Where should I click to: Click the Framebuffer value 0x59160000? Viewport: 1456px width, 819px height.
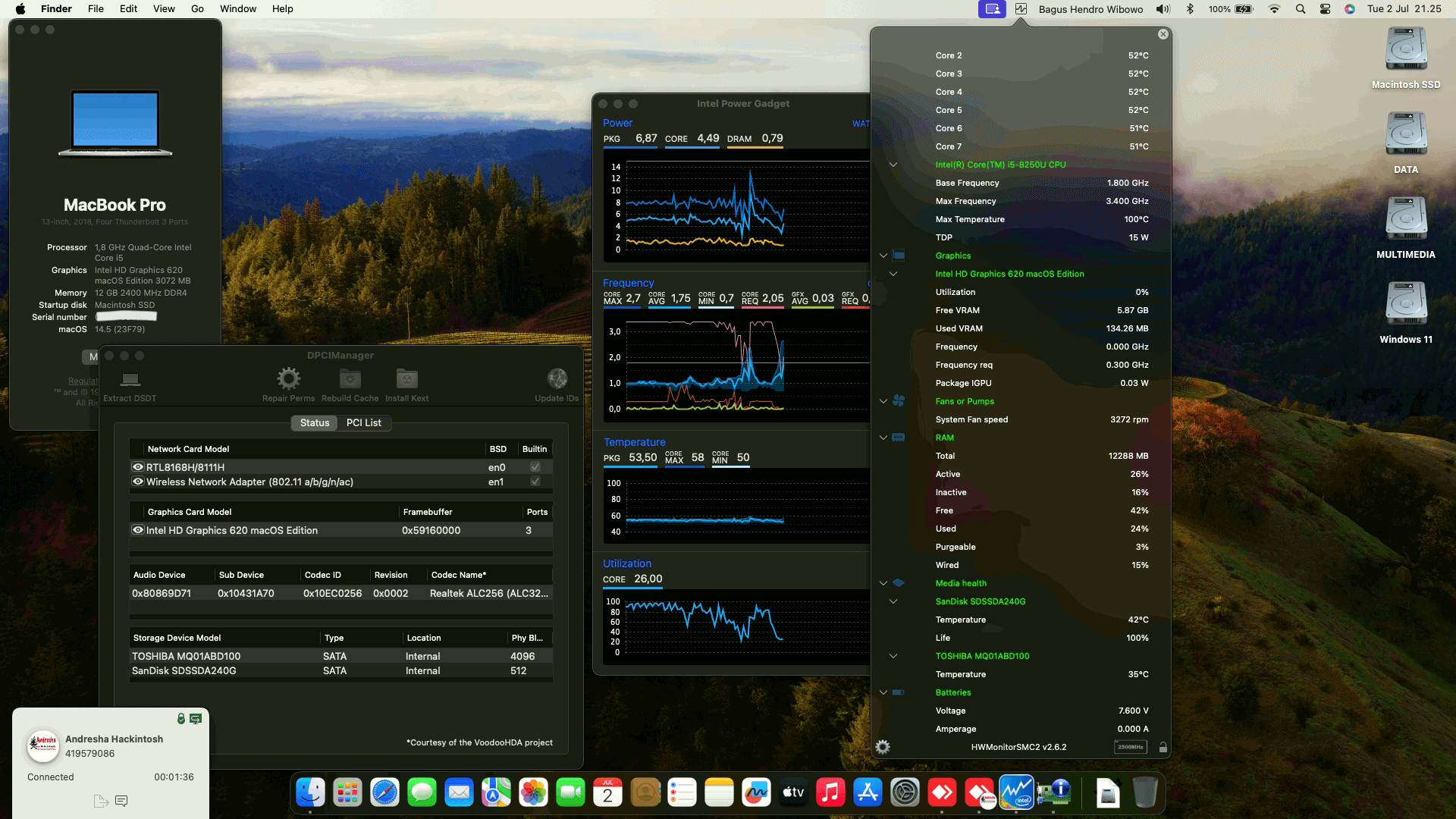[x=431, y=530]
